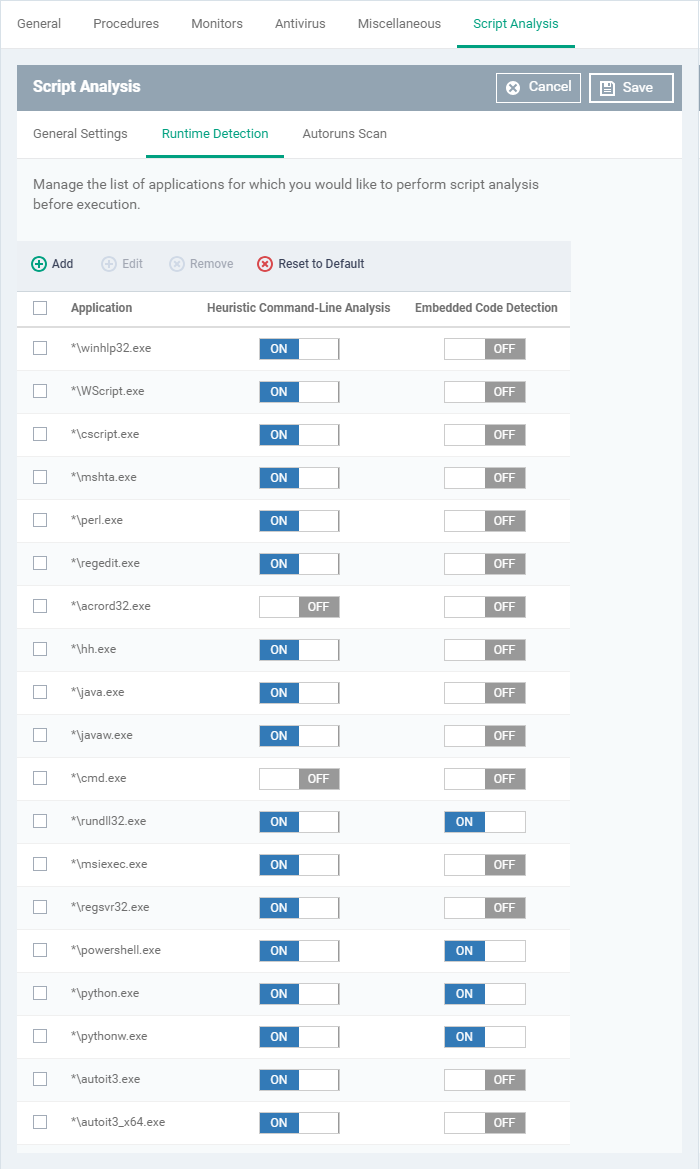This screenshot has width=700, height=1169.
Task: Click the Save floppy disk icon
Action: tap(607, 88)
